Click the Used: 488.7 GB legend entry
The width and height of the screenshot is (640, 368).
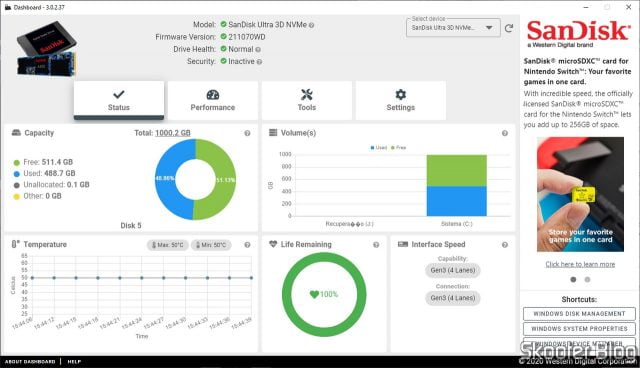coord(44,173)
